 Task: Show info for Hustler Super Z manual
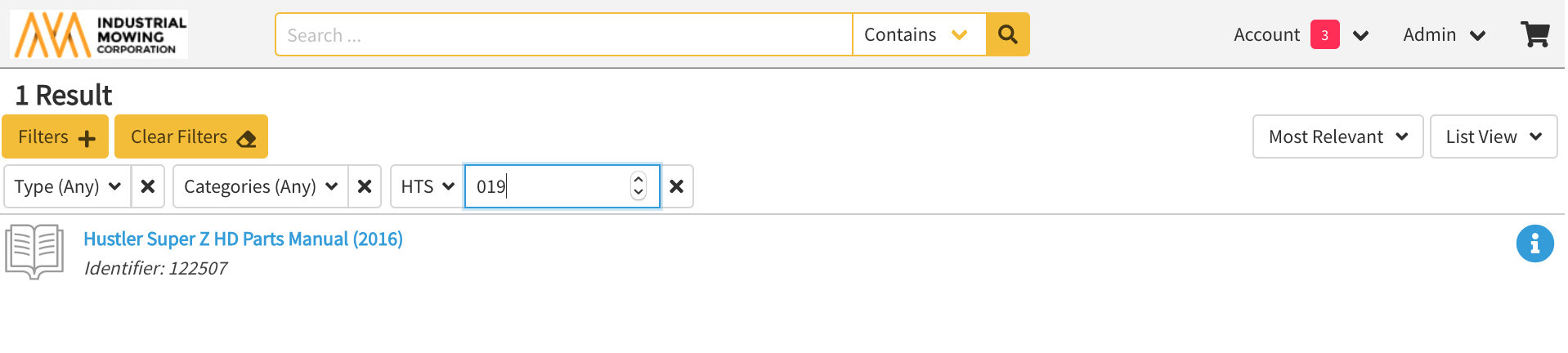pos(1534,244)
